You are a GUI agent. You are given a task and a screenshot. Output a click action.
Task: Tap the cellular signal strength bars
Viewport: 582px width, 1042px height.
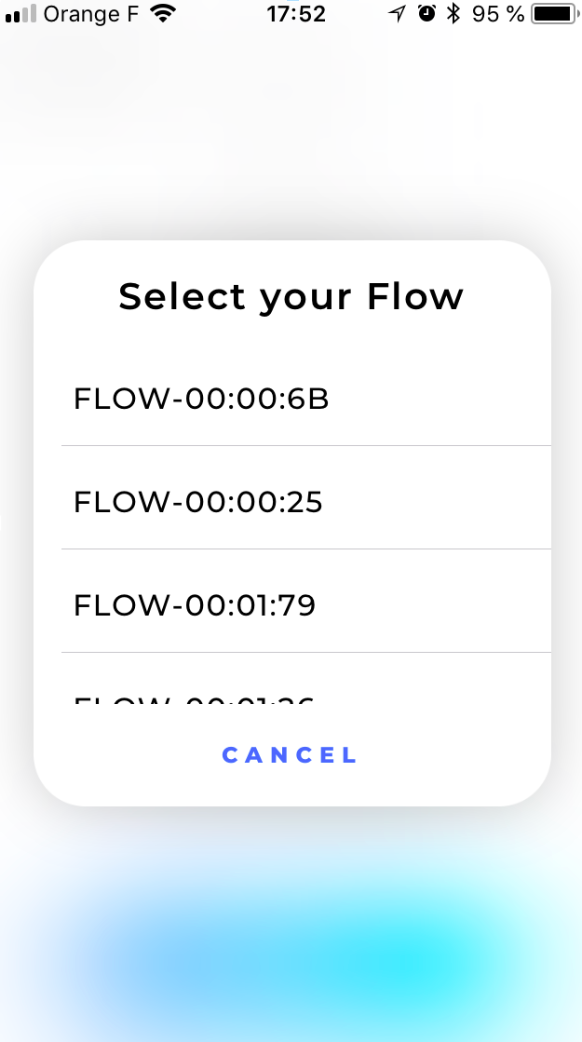click(20, 13)
